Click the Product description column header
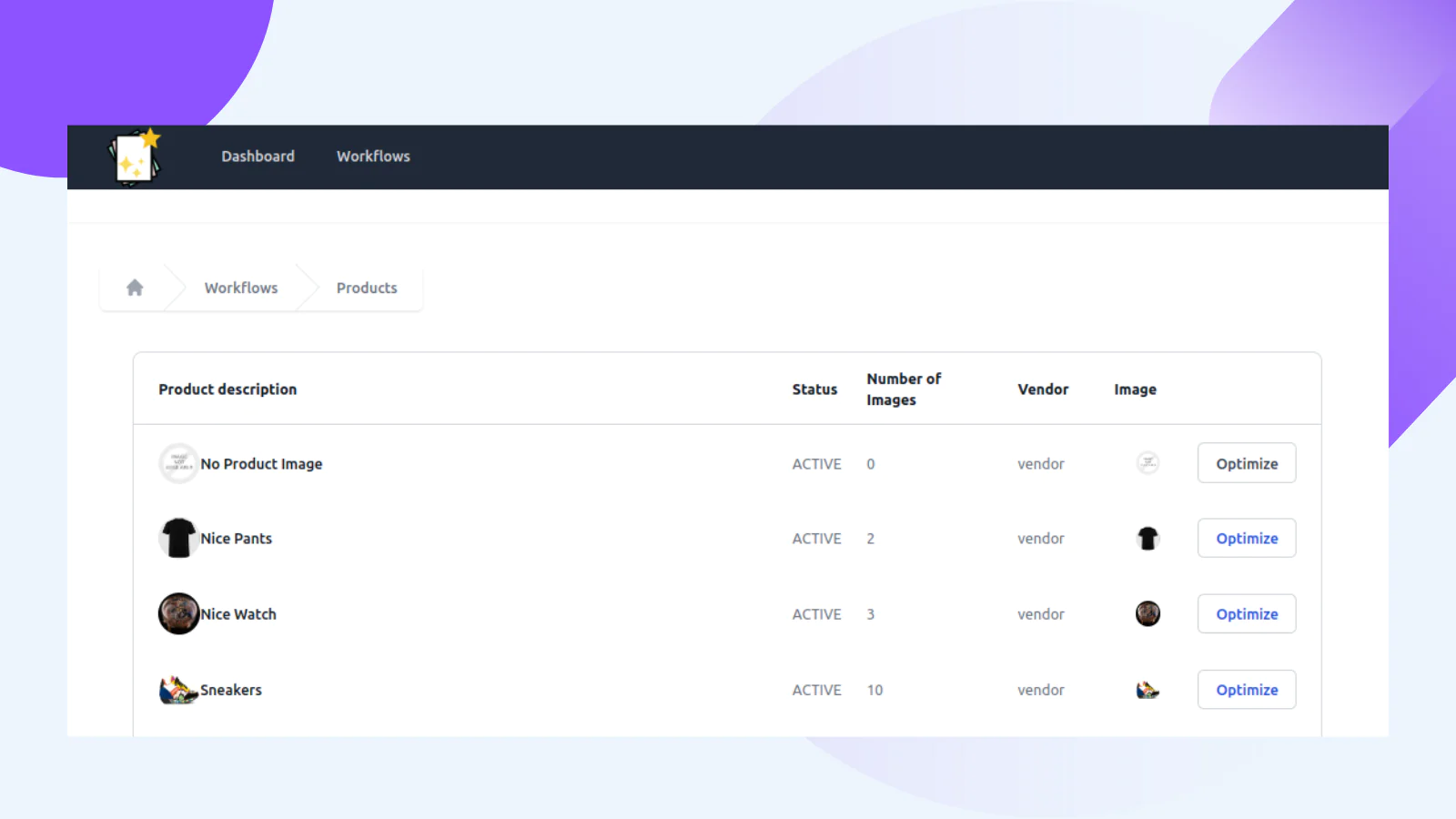1456x819 pixels. [x=227, y=389]
